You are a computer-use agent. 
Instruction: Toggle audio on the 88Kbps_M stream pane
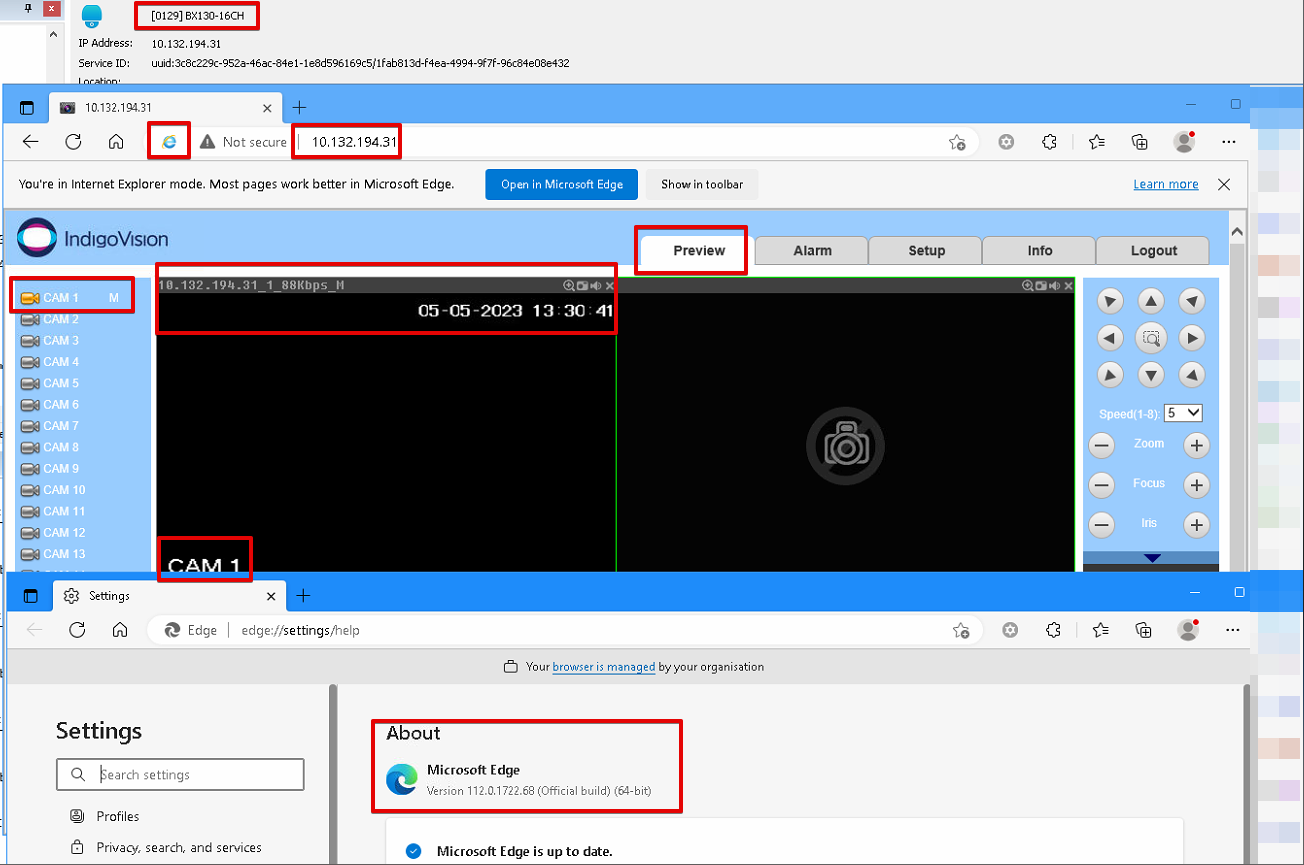point(597,286)
